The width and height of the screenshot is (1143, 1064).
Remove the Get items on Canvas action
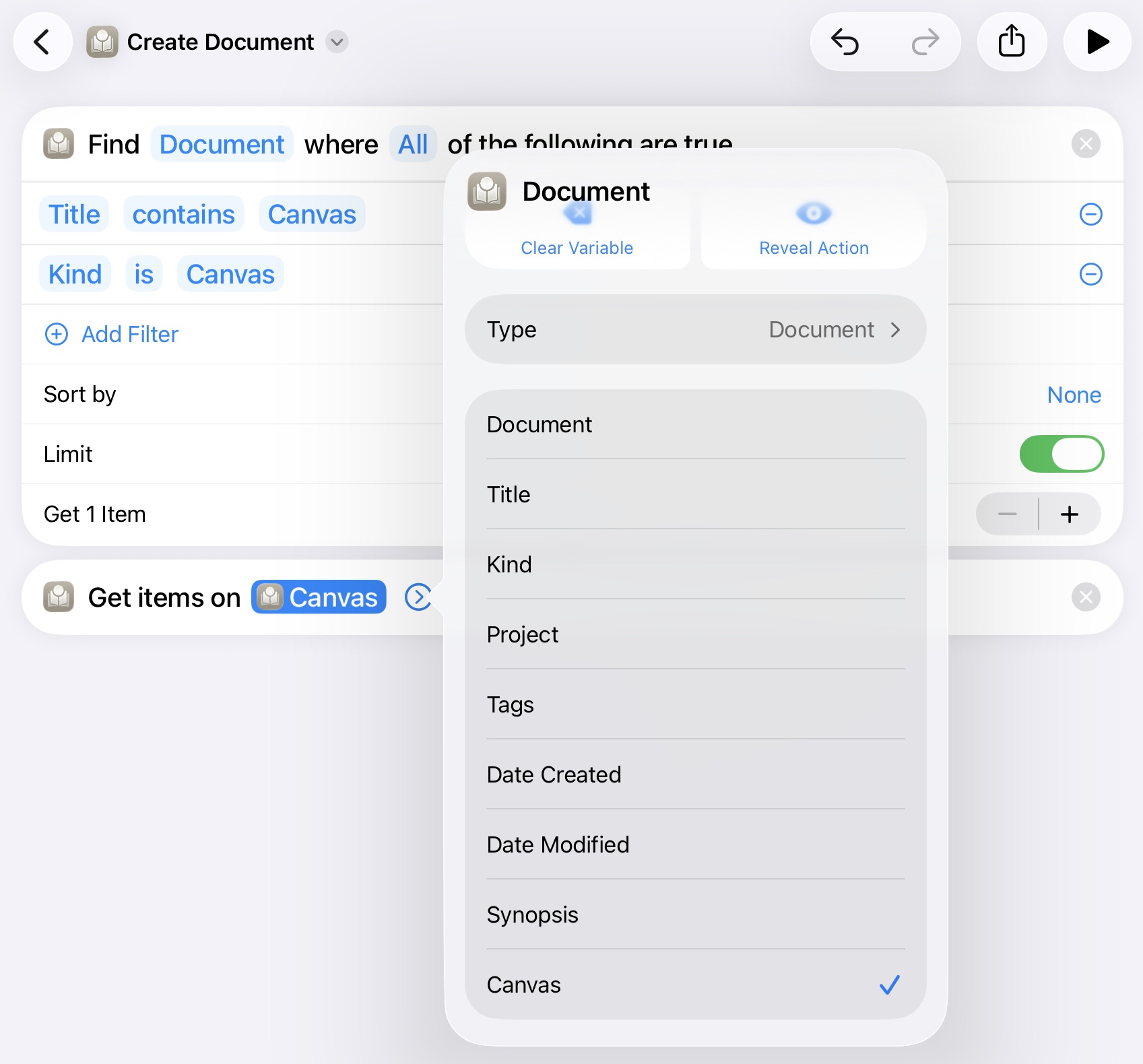tap(1086, 597)
